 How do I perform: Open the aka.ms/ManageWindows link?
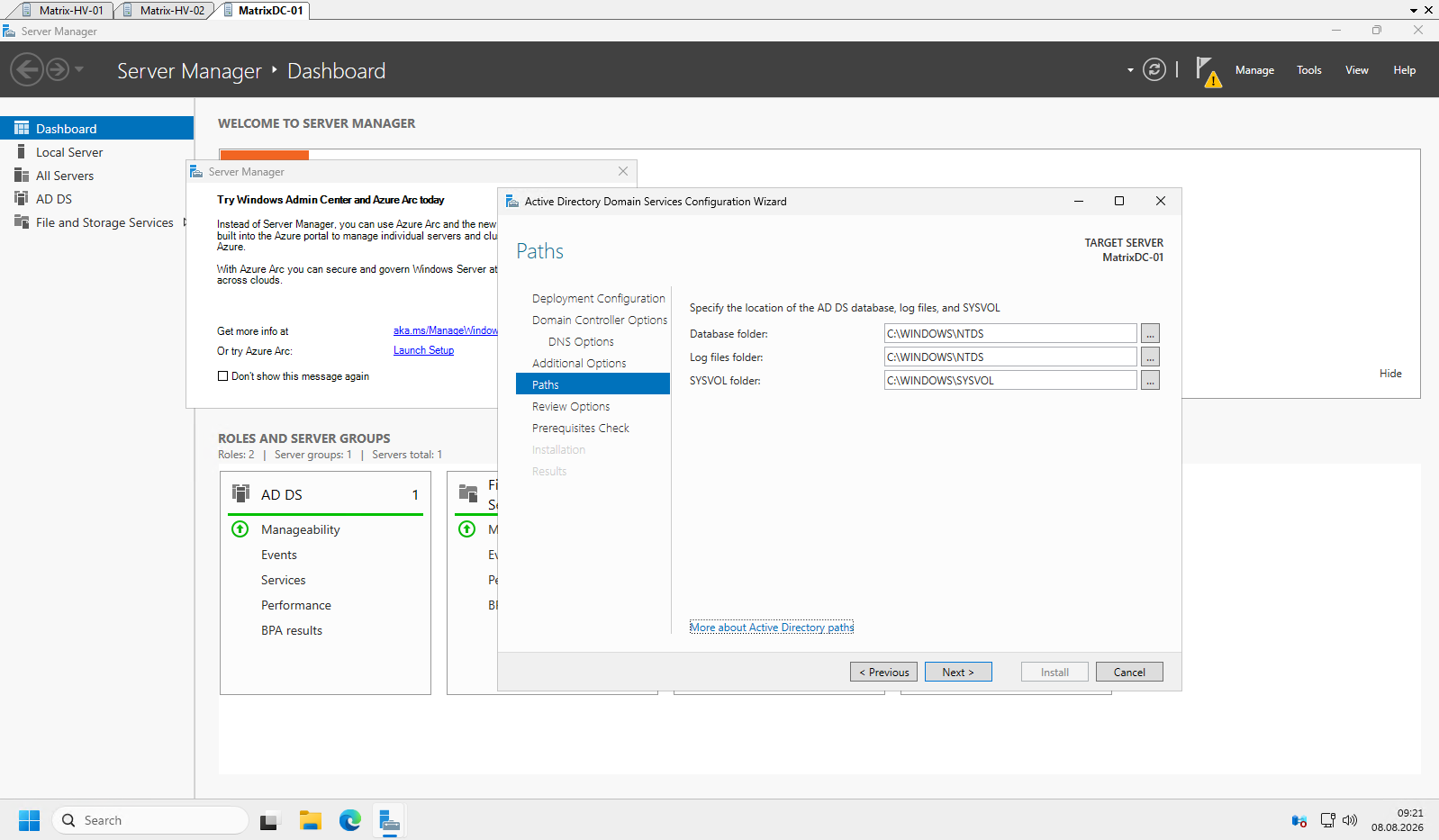[445, 330]
